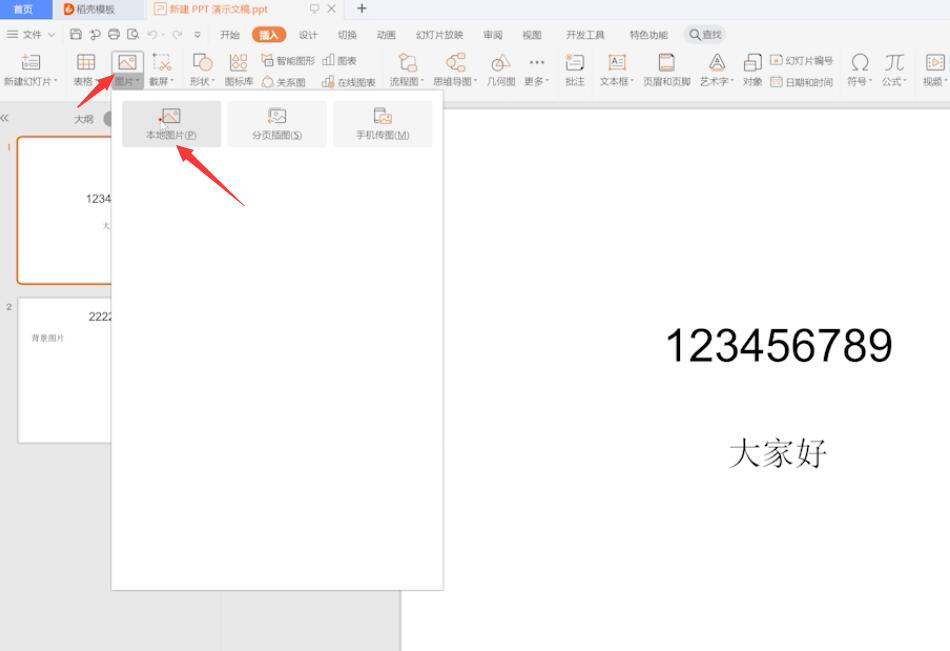Choose phone transfer picture (手机传图) option
This screenshot has height=651, width=950.
383,124
